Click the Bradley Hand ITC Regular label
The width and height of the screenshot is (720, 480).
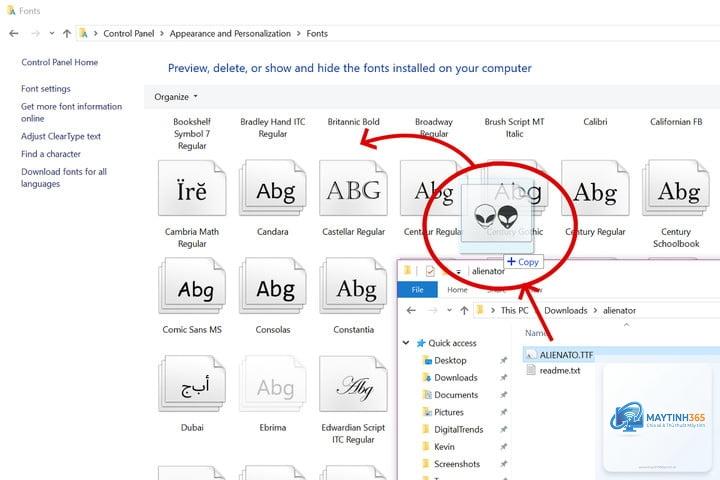click(x=273, y=128)
